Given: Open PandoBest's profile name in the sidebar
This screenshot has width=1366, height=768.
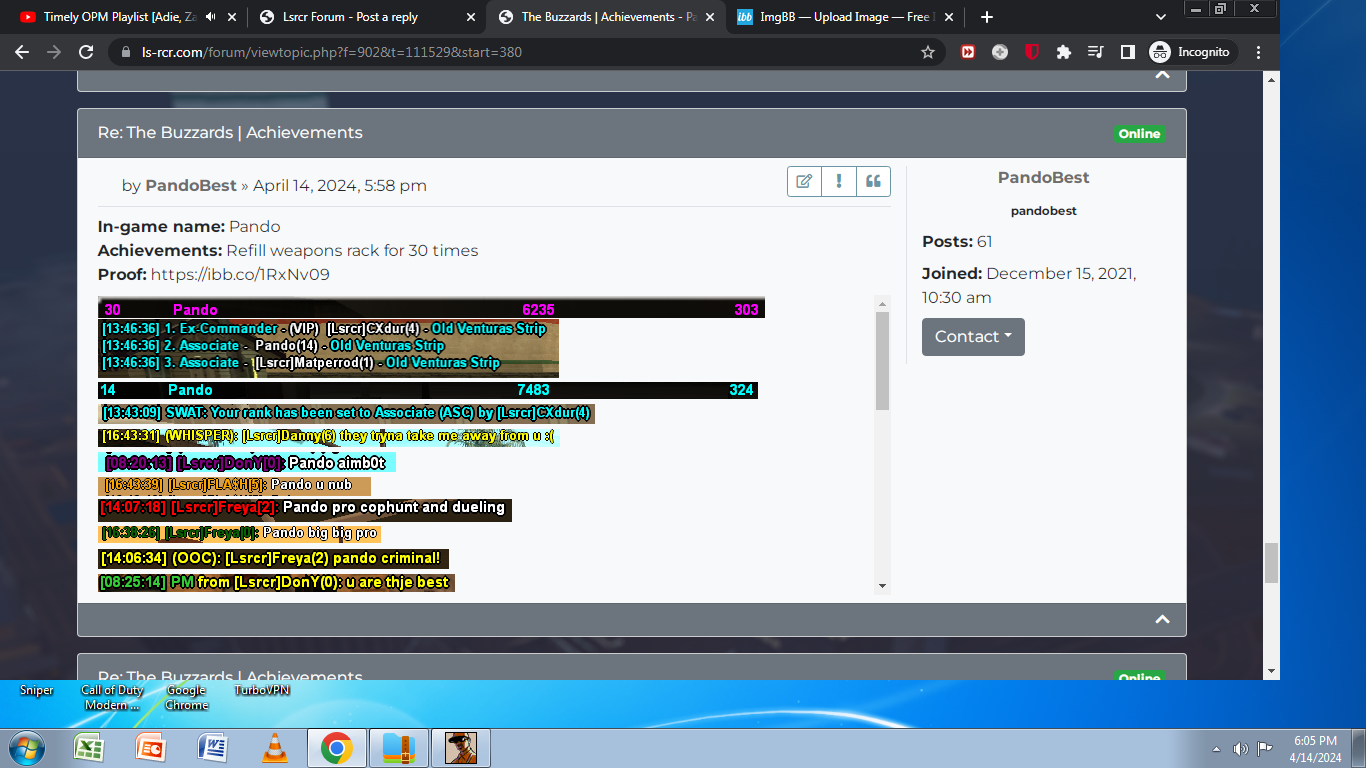Looking at the screenshot, I should pos(1043,177).
